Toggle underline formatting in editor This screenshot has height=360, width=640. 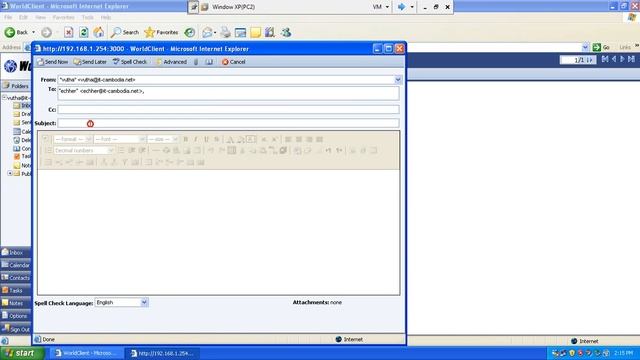point(207,139)
